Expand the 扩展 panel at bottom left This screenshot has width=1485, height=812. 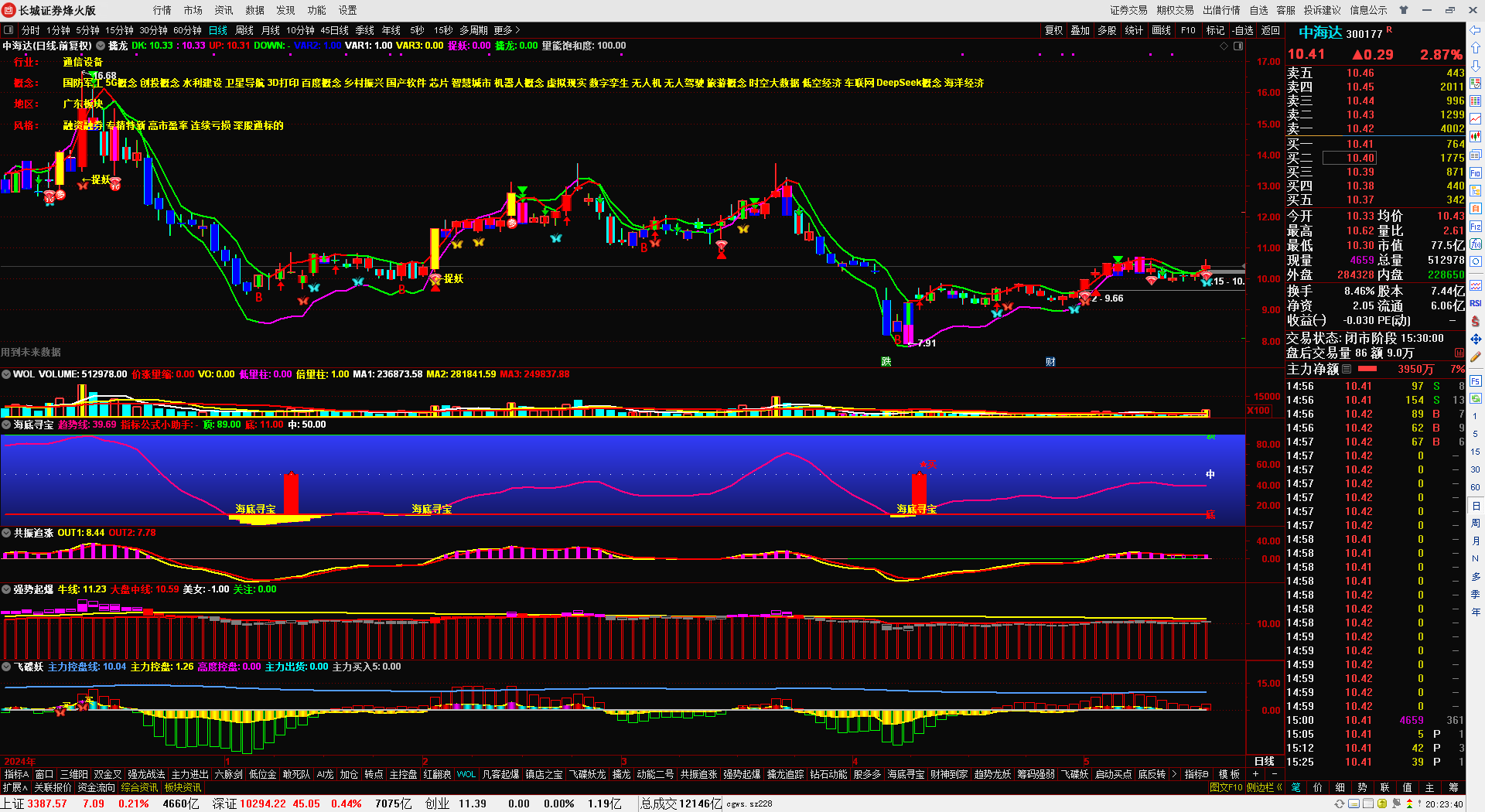(x=15, y=787)
